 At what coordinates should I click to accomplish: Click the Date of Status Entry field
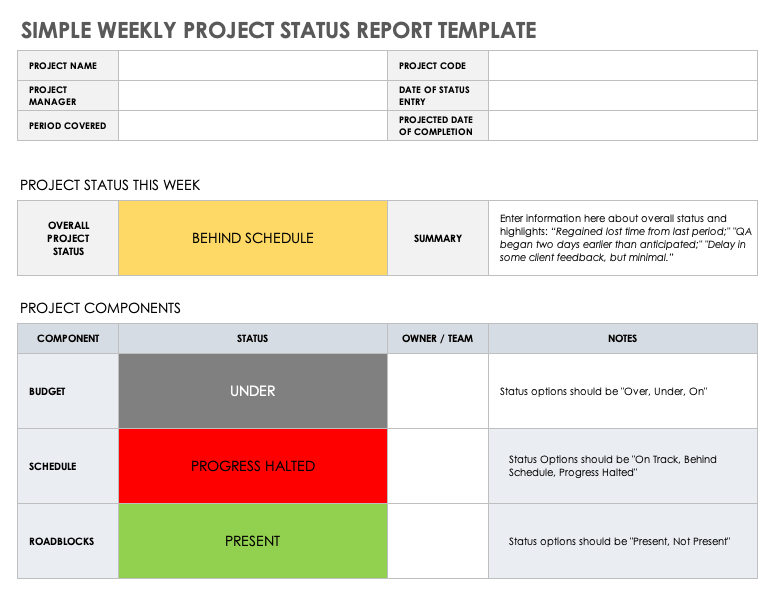[622, 96]
